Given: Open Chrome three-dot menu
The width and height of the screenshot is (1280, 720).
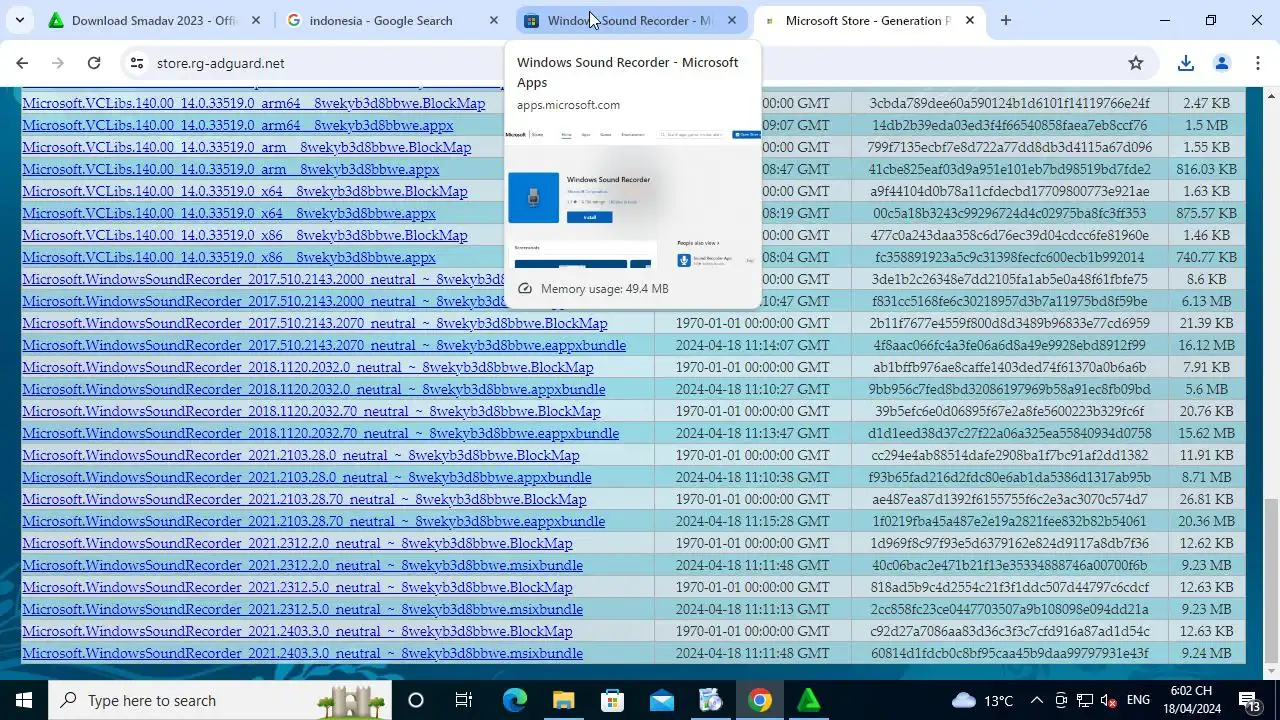Looking at the screenshot, I should tap(1258, 63).
